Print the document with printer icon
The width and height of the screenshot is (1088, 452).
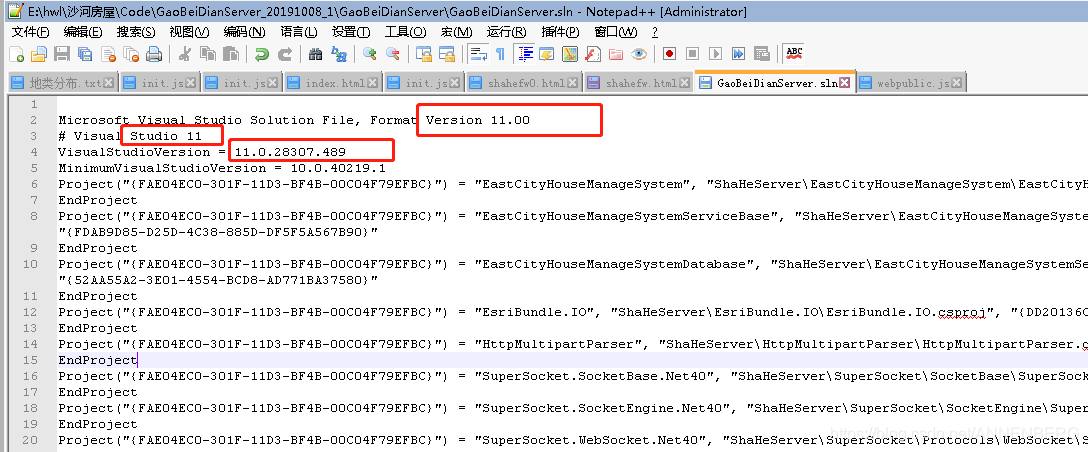(x=154, y=54)
